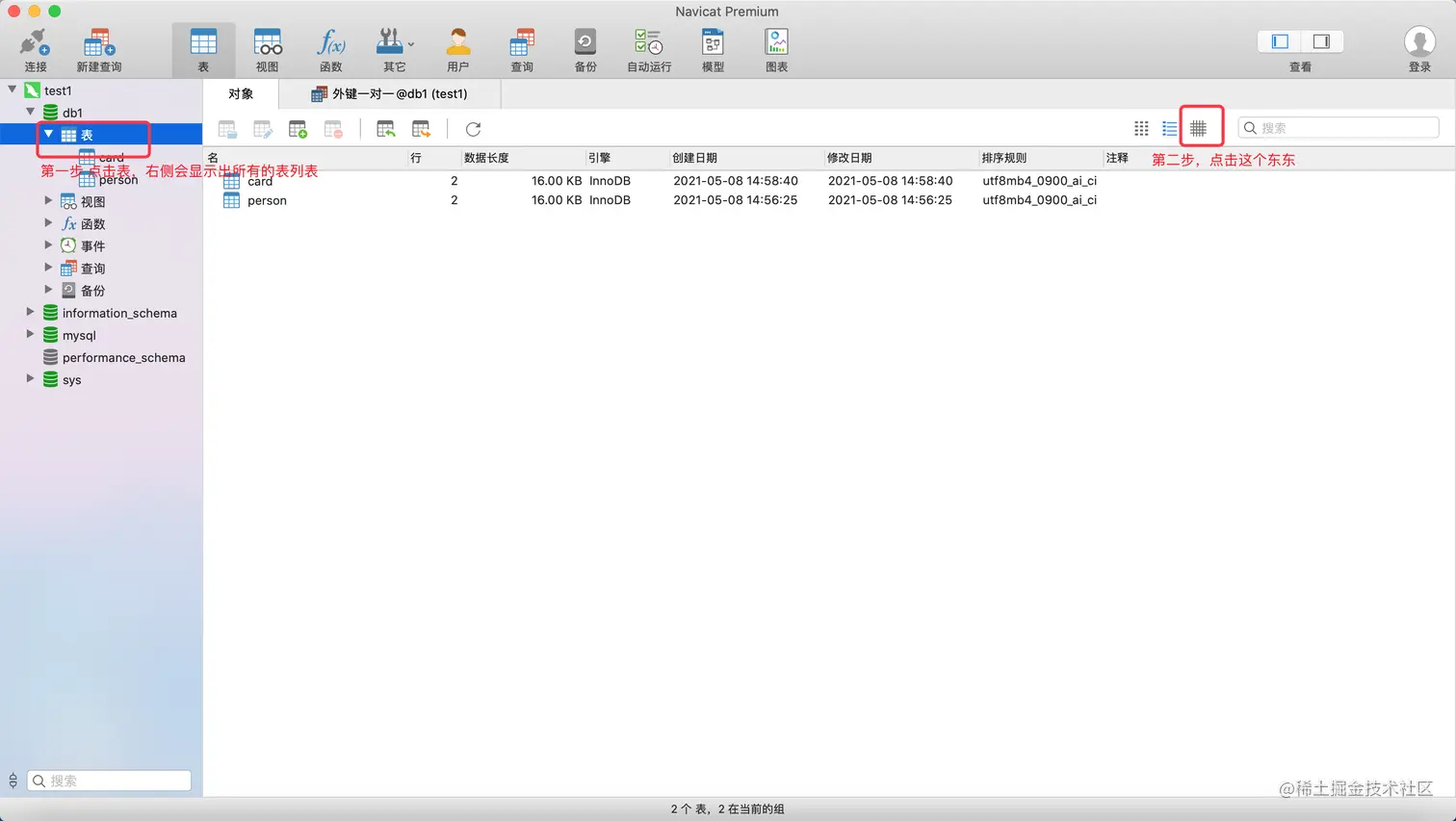Open the 查询 query toolbar icon
The image size is (1456, 821).
522,50
